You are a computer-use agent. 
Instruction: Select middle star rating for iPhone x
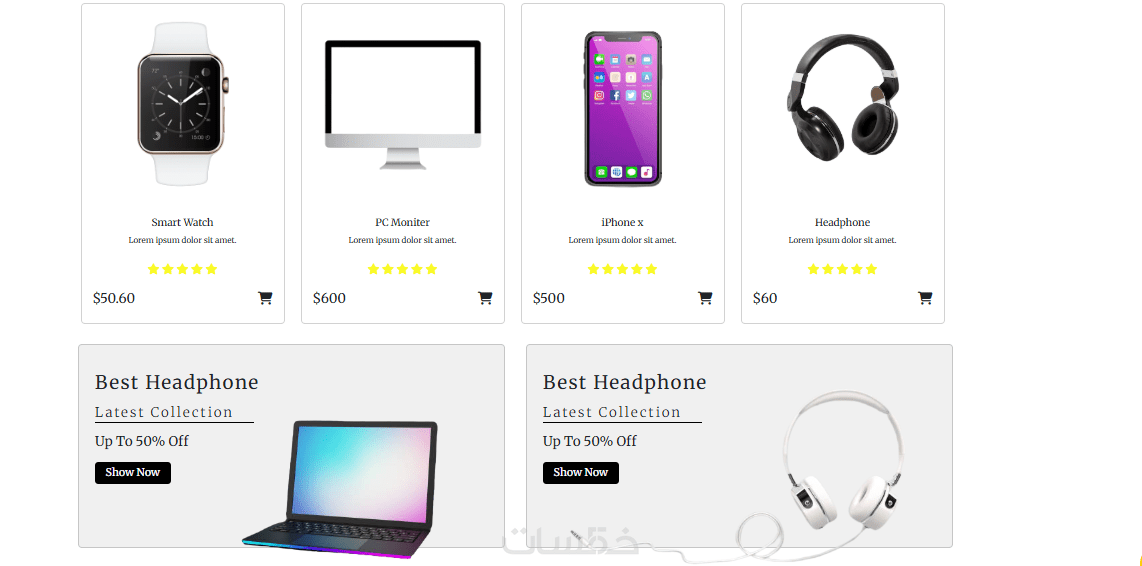(623, 270)
